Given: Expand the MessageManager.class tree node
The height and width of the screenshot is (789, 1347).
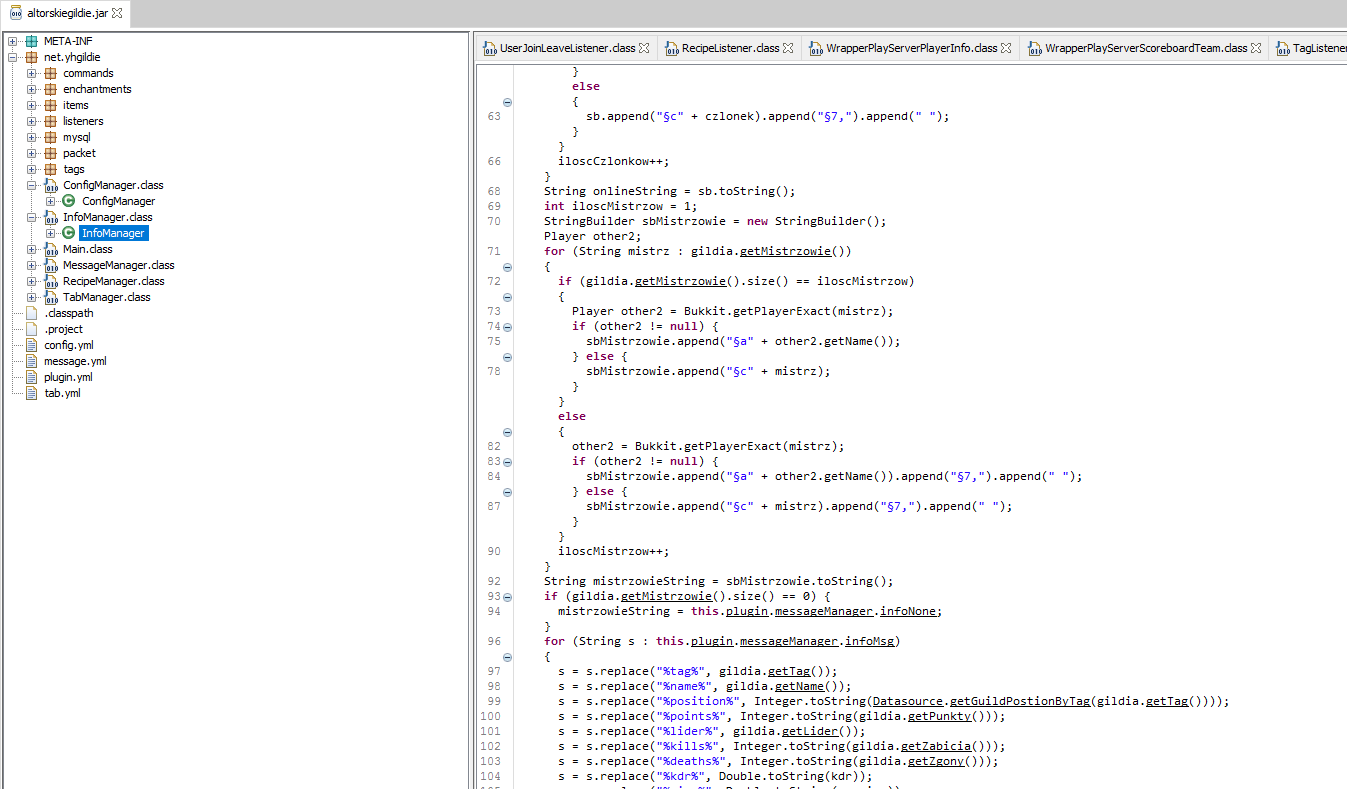Looking at the screenshot, I should click(32, 265).
